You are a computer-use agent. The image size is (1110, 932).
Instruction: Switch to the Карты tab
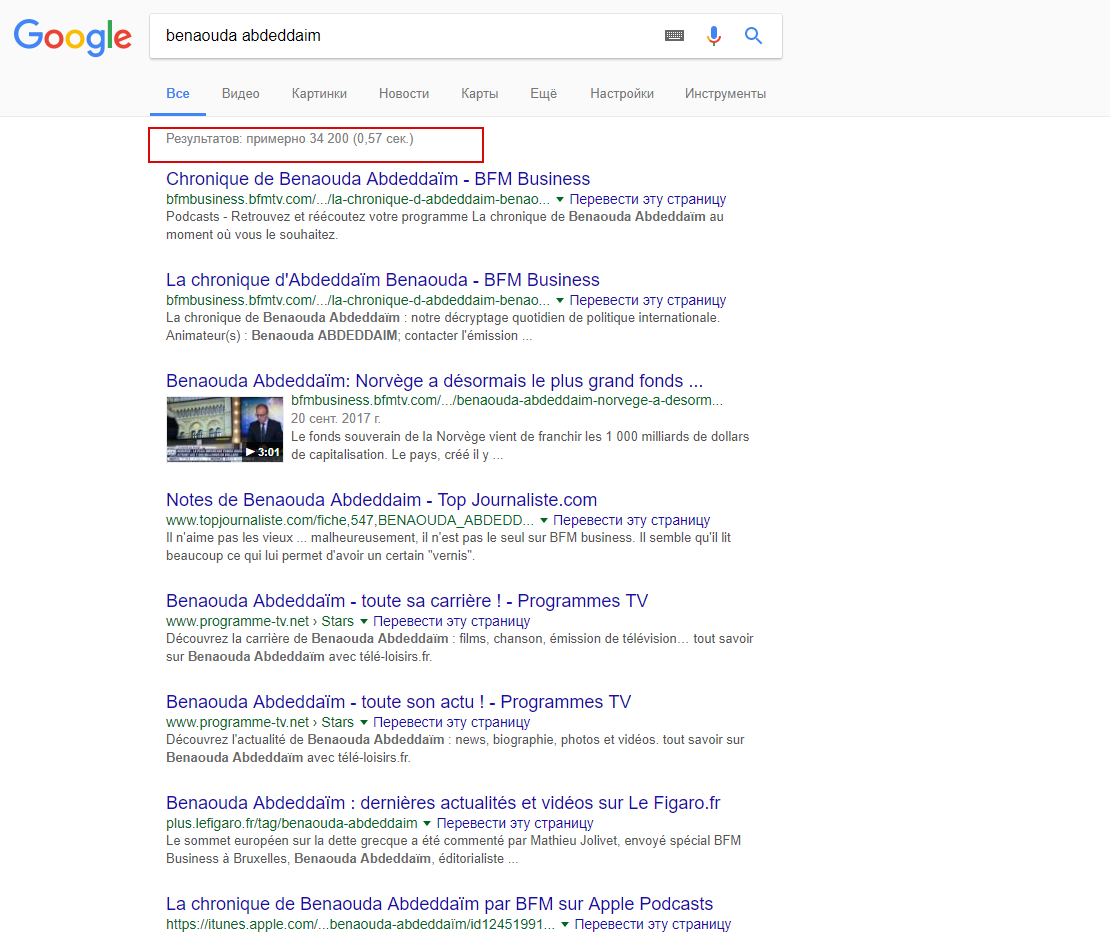point(479,93)
